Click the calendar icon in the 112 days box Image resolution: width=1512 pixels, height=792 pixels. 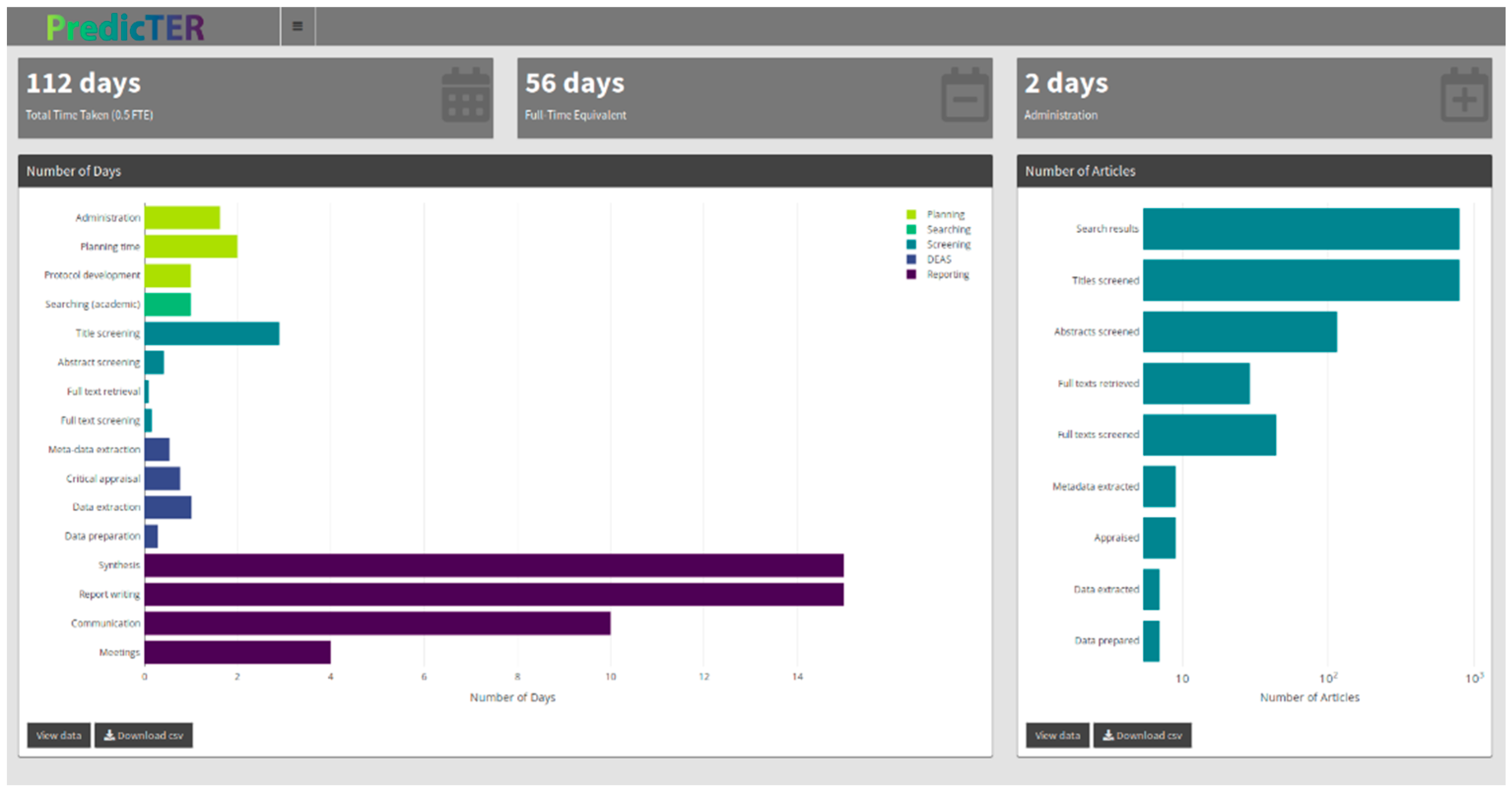[465, 95]
